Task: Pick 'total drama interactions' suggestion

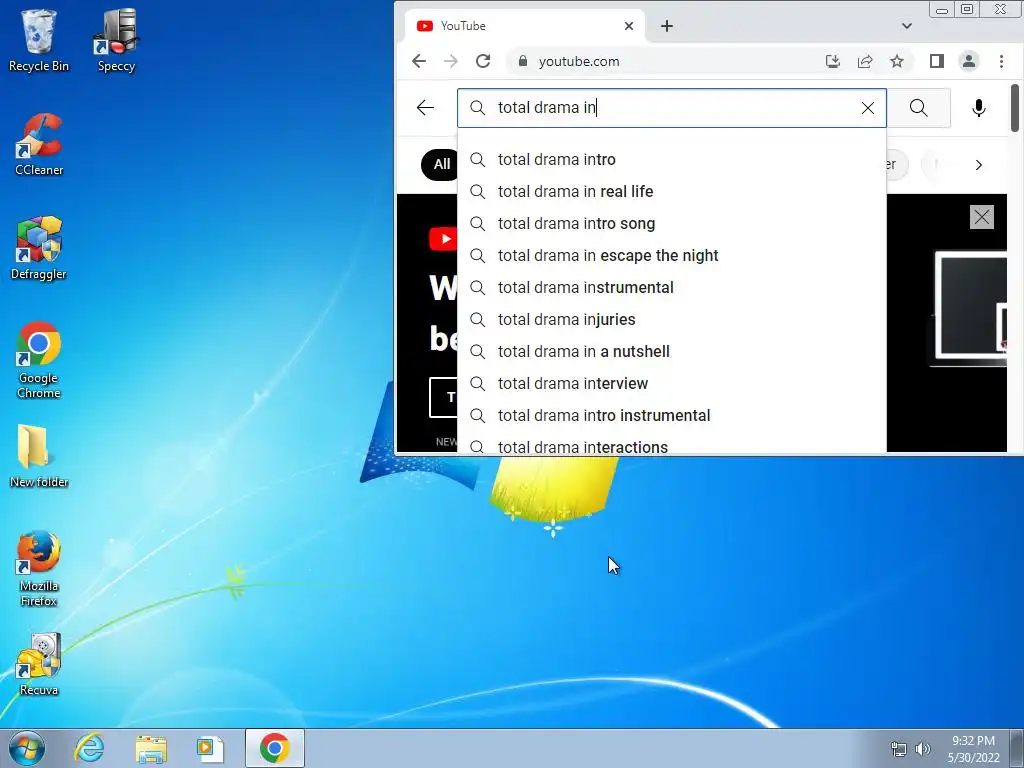Action: (x=672, y=443)
